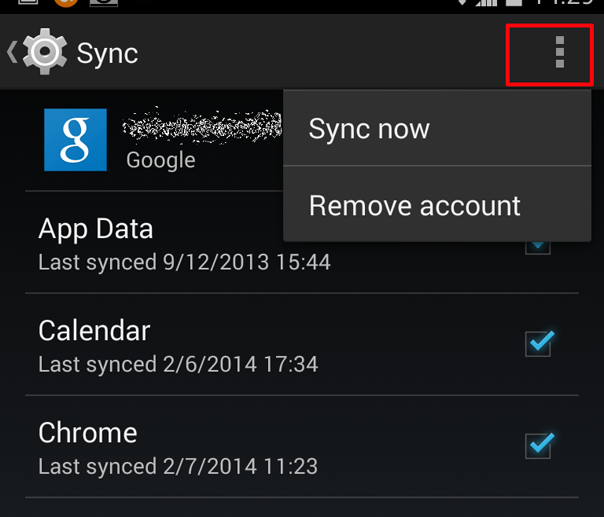The width and height of the screenshot is (604, 517).
Task: Tap the Chrome sync entry label
Action: [88, 433]
